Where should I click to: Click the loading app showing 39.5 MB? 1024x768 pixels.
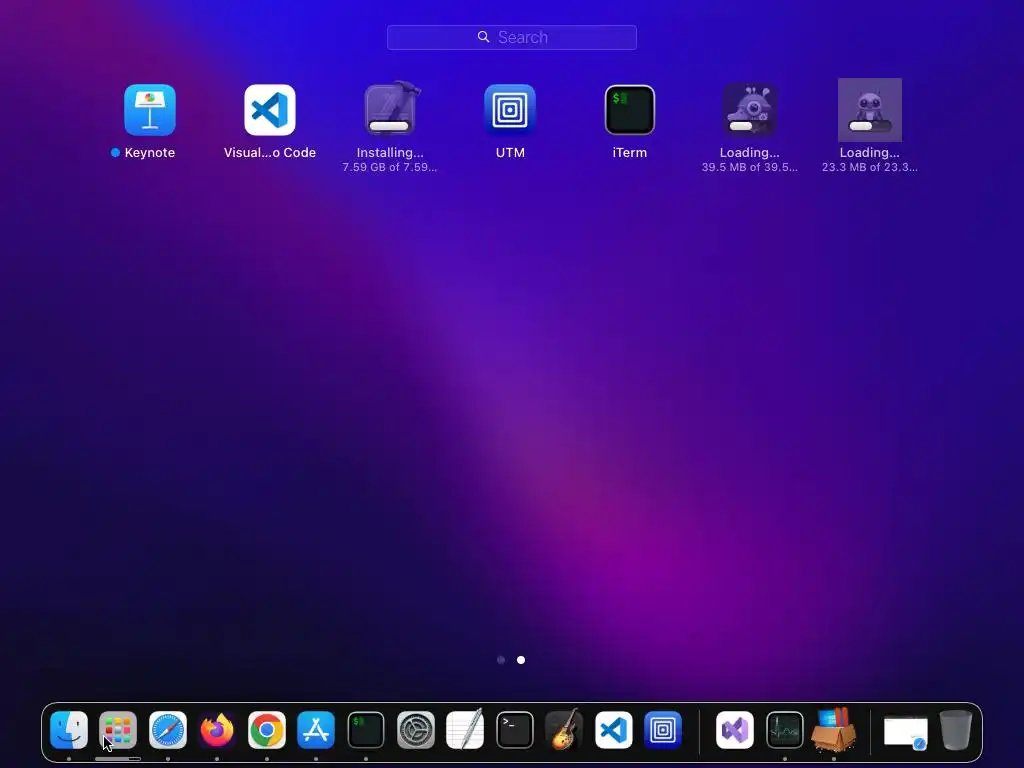coord(750,110)
